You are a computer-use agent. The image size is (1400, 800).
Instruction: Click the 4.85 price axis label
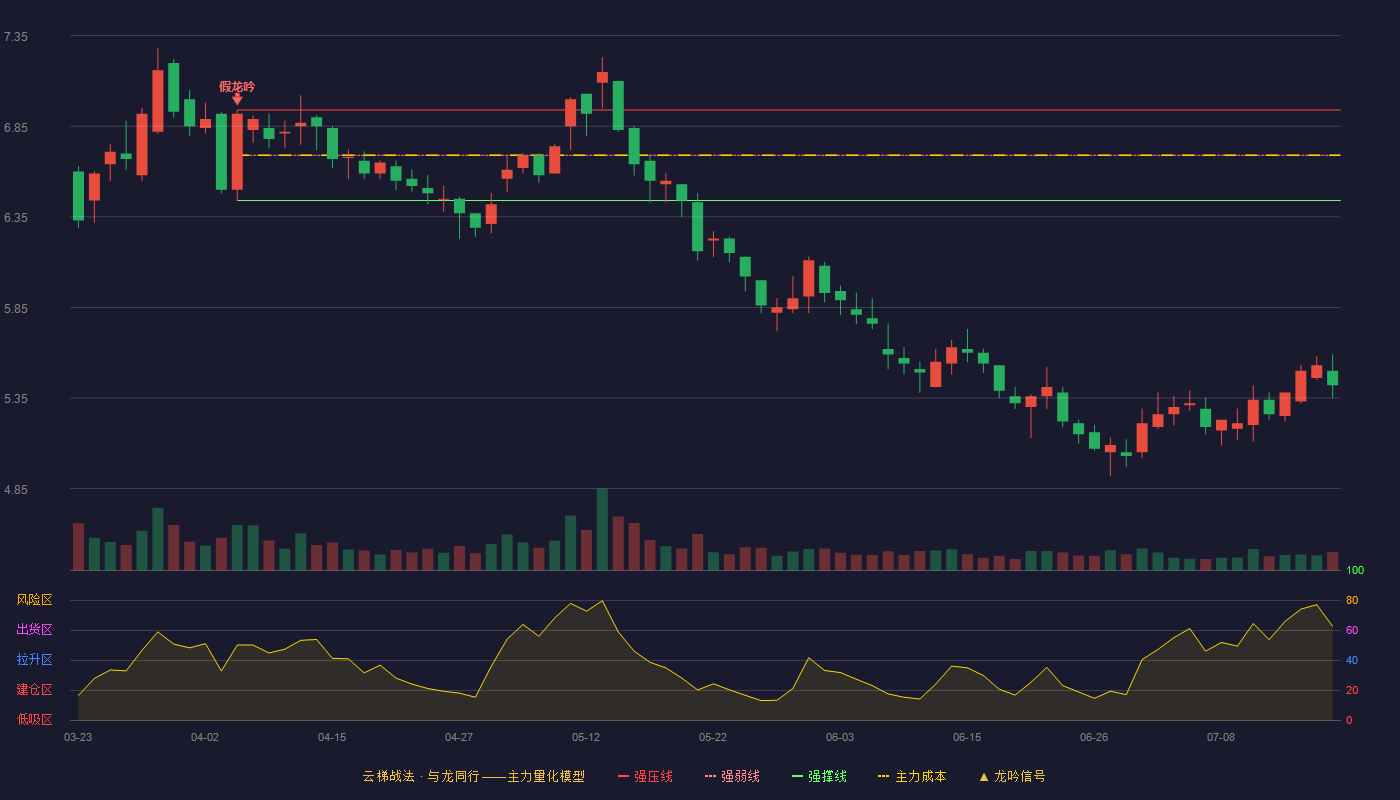16,489
